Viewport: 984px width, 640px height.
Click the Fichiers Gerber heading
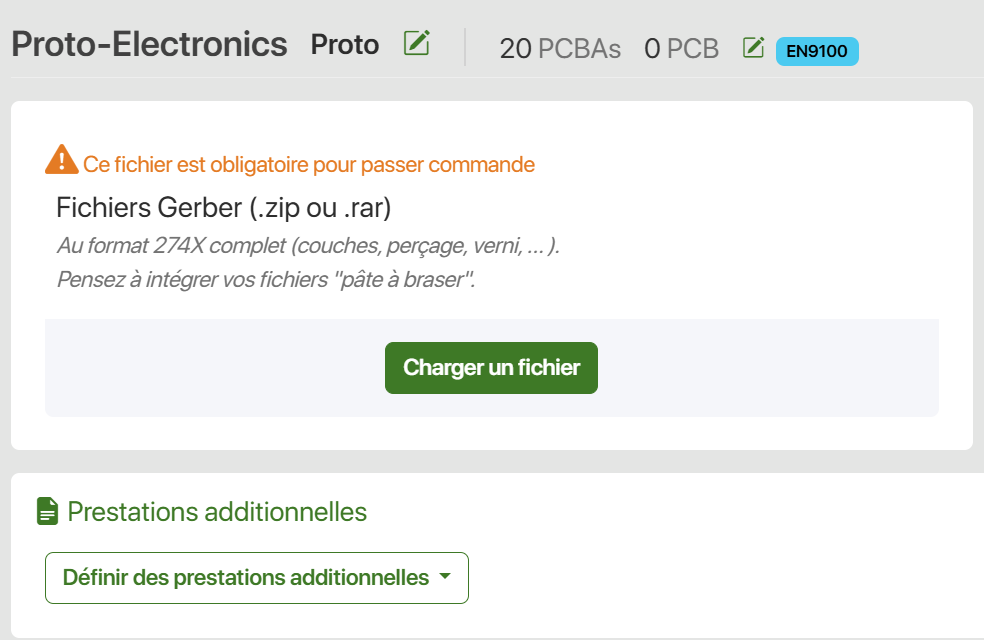pos(223,208)
